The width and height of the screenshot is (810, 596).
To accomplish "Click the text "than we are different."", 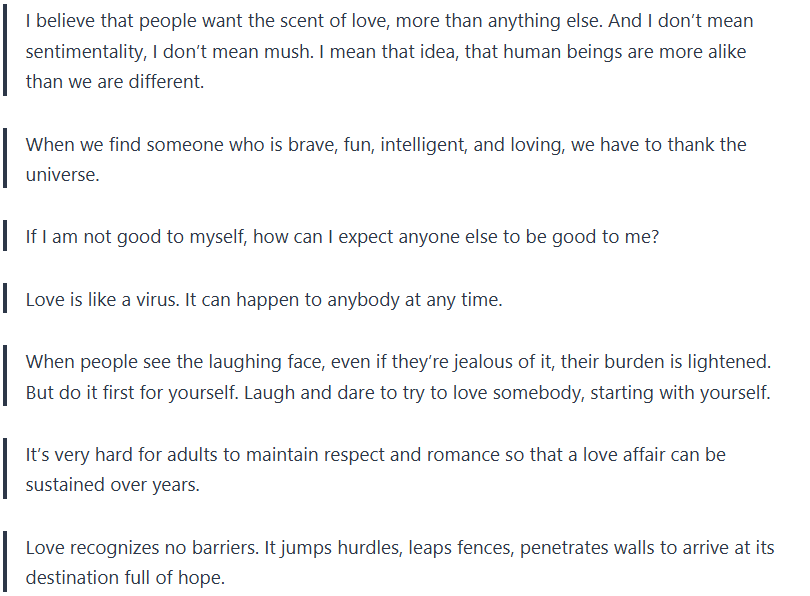I will (x=115, y=82).
